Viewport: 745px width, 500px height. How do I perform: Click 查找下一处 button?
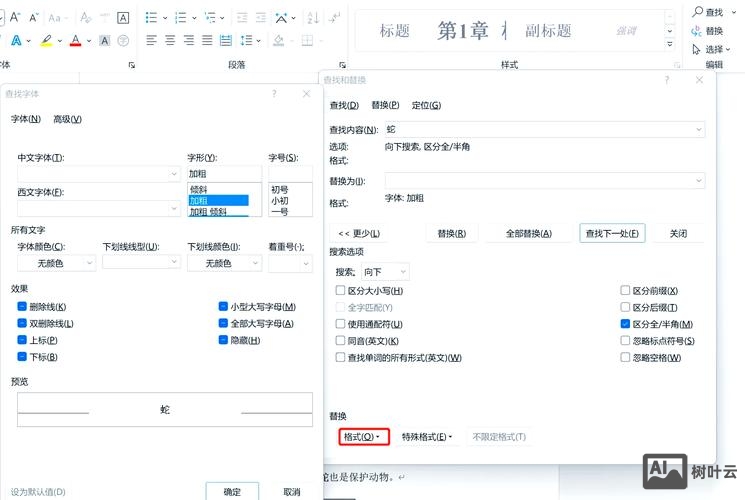pyautogui.click(x=612, y=233)
